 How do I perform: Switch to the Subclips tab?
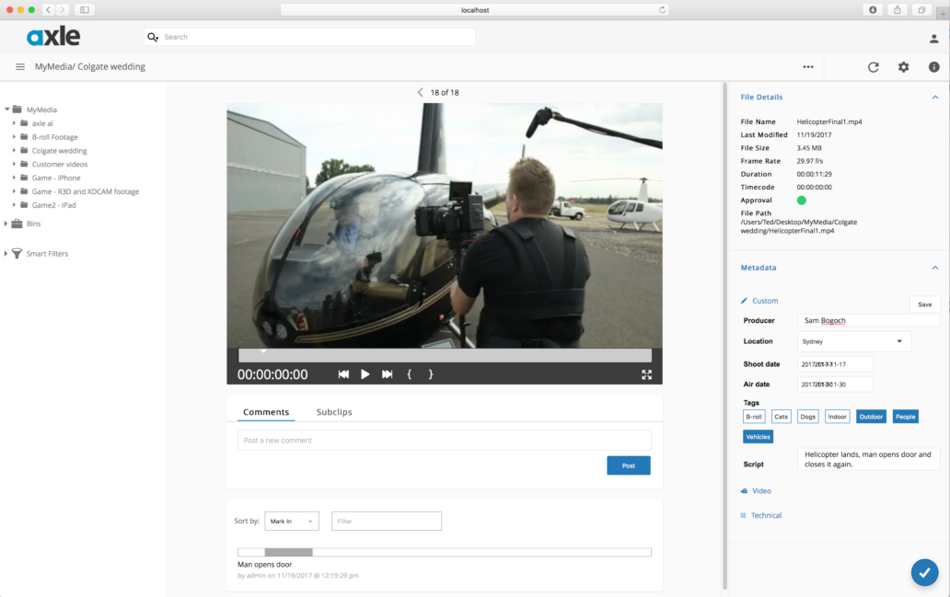(334, 411)
